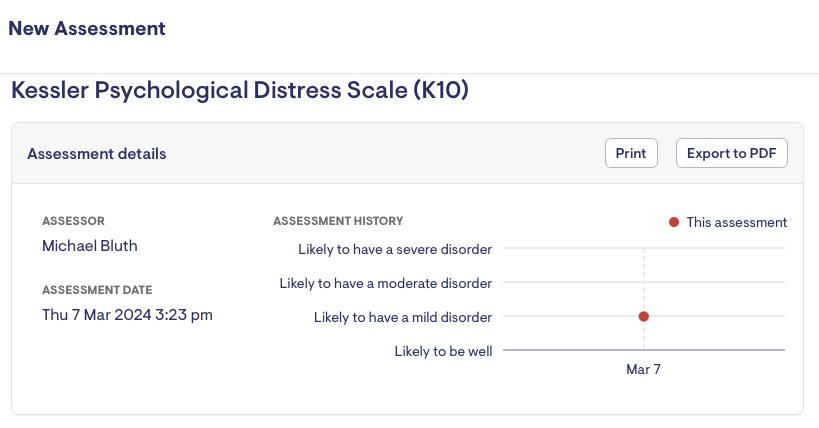Click "Likely to have a severe disorder" label
Screen dimensions: 819x428
(x=395, y=249)
